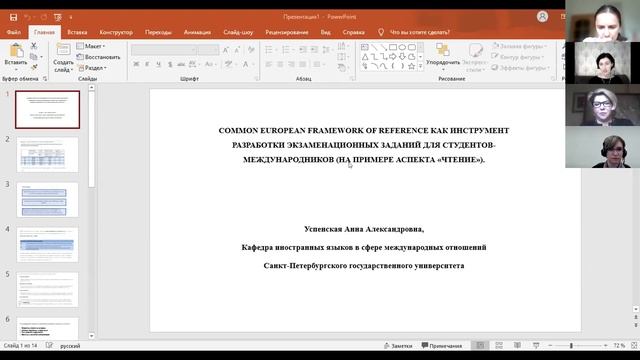The image size is (640, 360).
Task: Expand the shapes gallery More arrow
Action: click(x=420, y=66)
